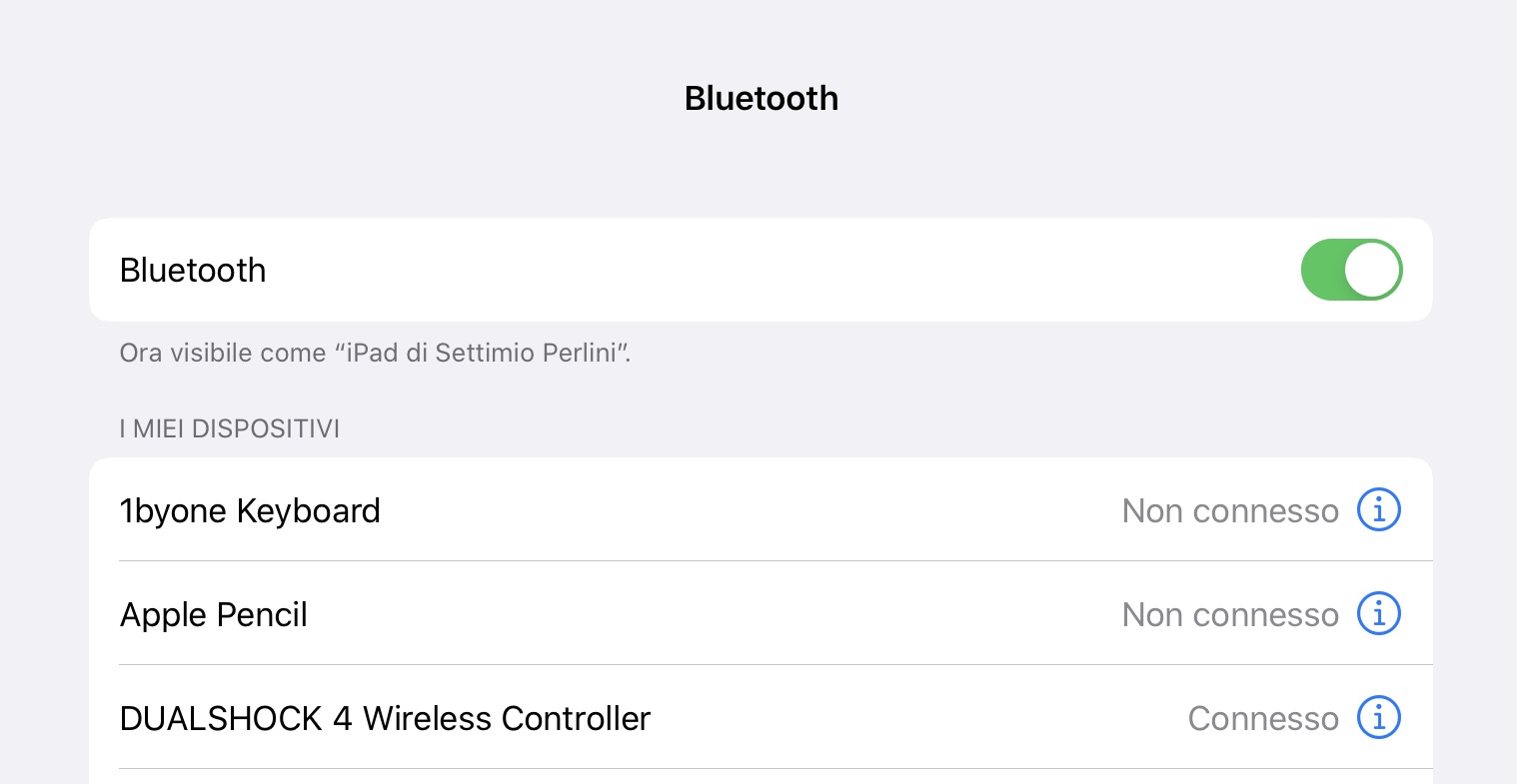Tap the "I MIEI DISPOSITIVI" section header
Screen dimensions: 1517x784
click(x=229, y=429)
